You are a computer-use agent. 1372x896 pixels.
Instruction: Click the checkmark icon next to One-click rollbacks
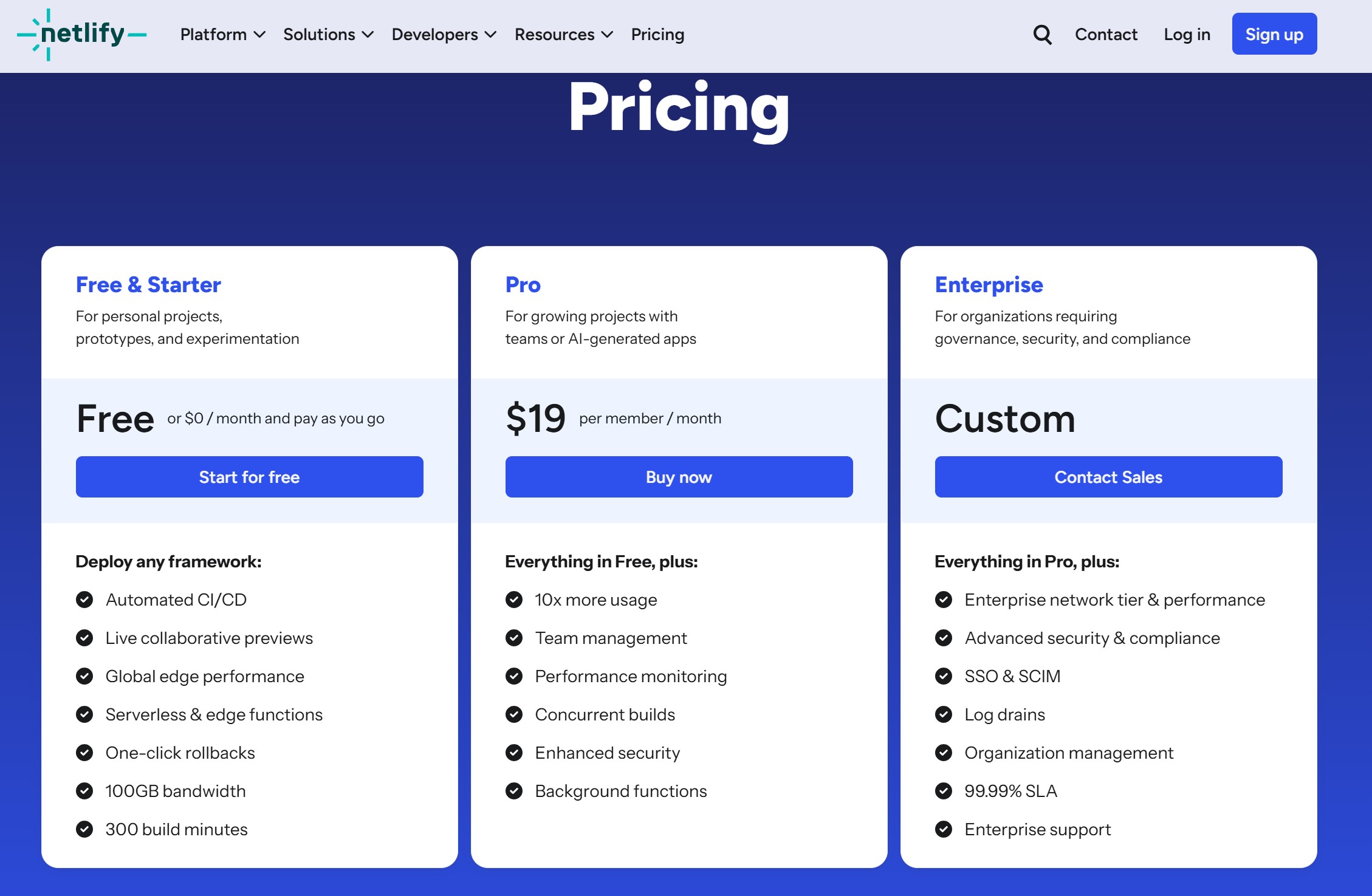84,753
